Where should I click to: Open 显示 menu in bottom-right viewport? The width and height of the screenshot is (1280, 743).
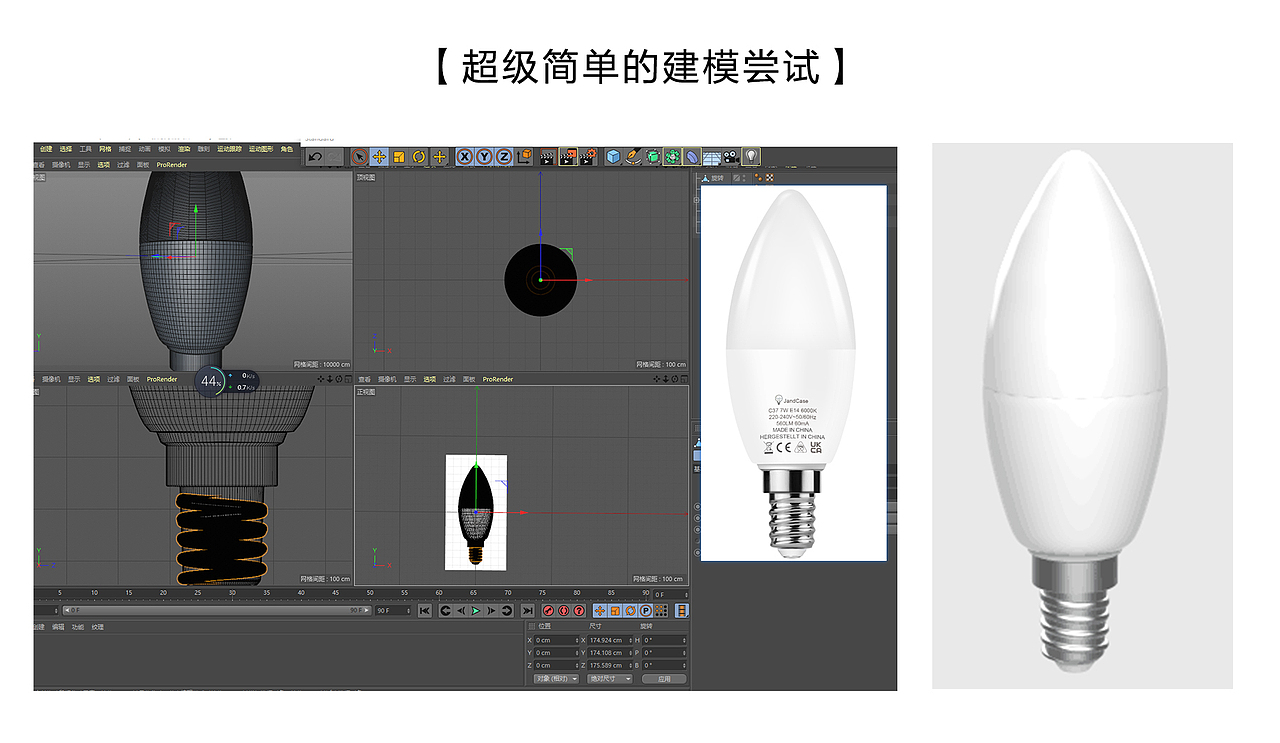pyautogui.click(x=410, y=380)
